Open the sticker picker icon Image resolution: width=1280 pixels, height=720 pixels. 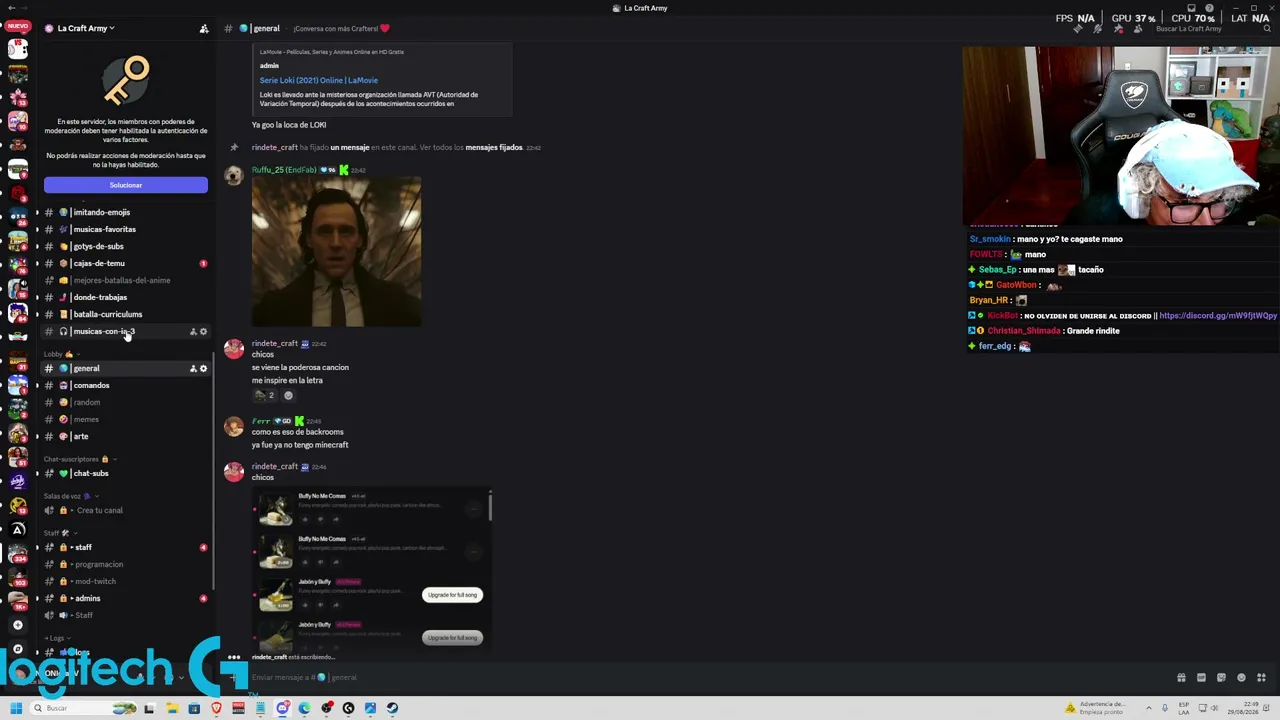point(1221,678)
